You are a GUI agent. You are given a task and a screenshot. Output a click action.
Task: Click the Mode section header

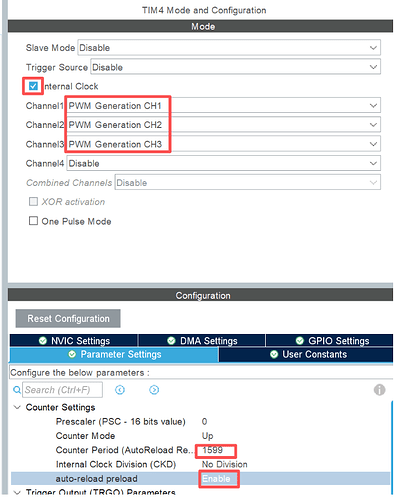pos(200,26)
